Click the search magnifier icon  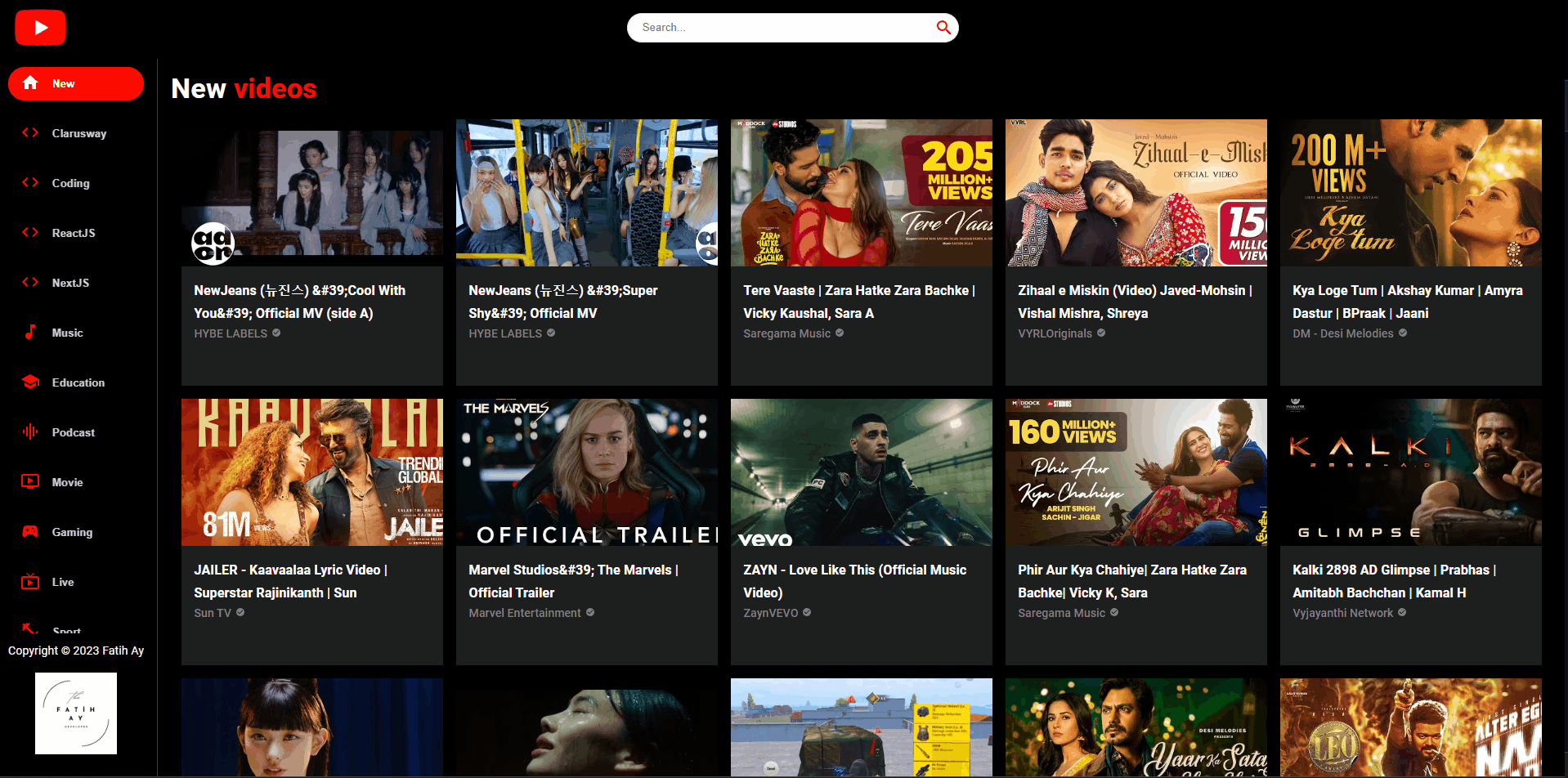[x=943, y=28]
